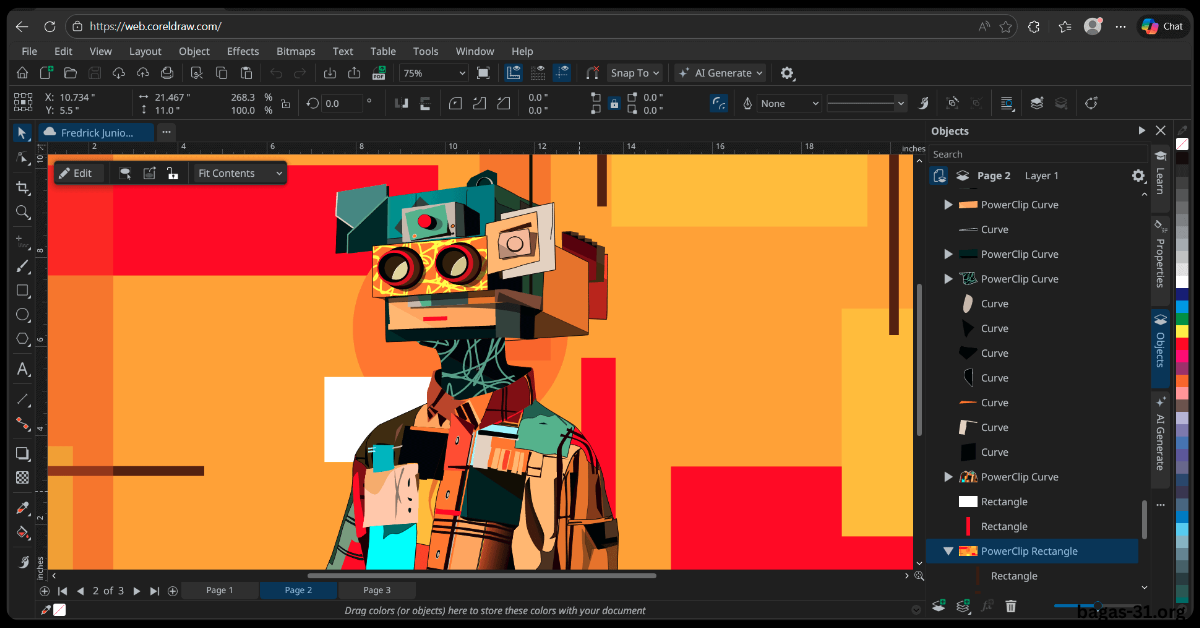This screenshot has width=1200, height=628.
Task: Open the Object menu
Action: [x=194, y=51]
